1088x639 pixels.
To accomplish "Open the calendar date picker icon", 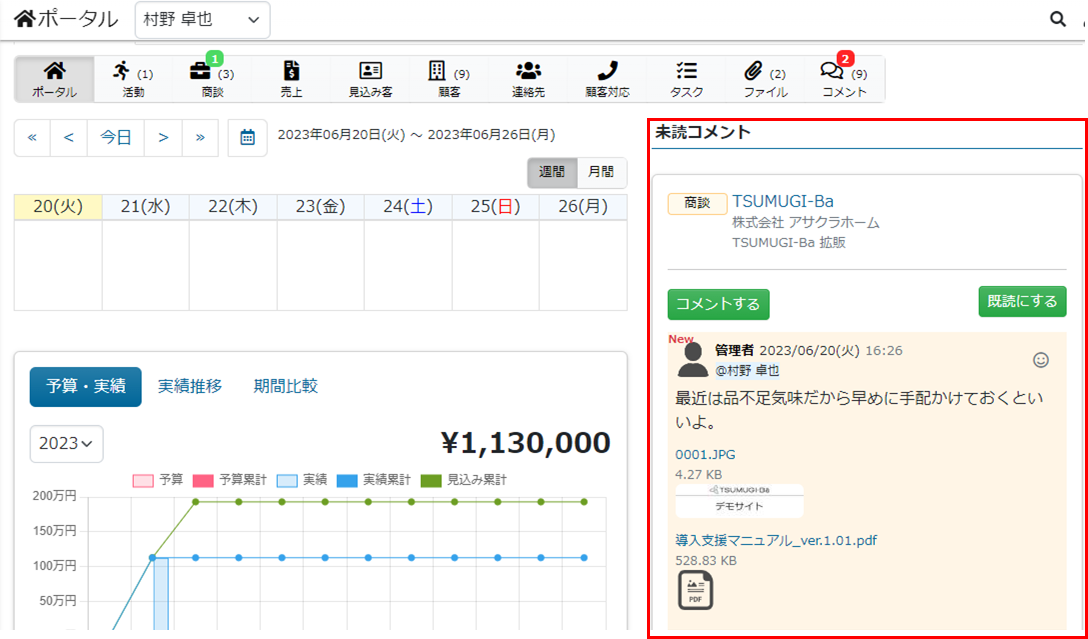I will [x=248, y=137].
